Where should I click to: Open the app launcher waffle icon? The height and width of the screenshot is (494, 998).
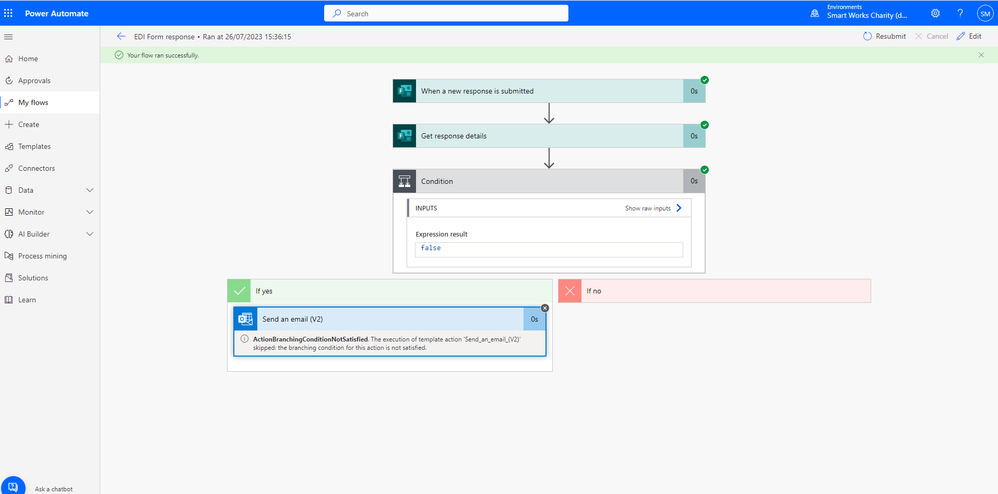[8, 13]
